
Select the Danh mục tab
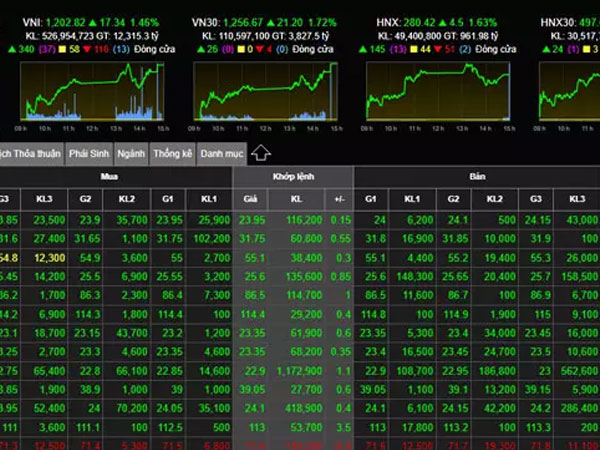click(x=221, y=154)
